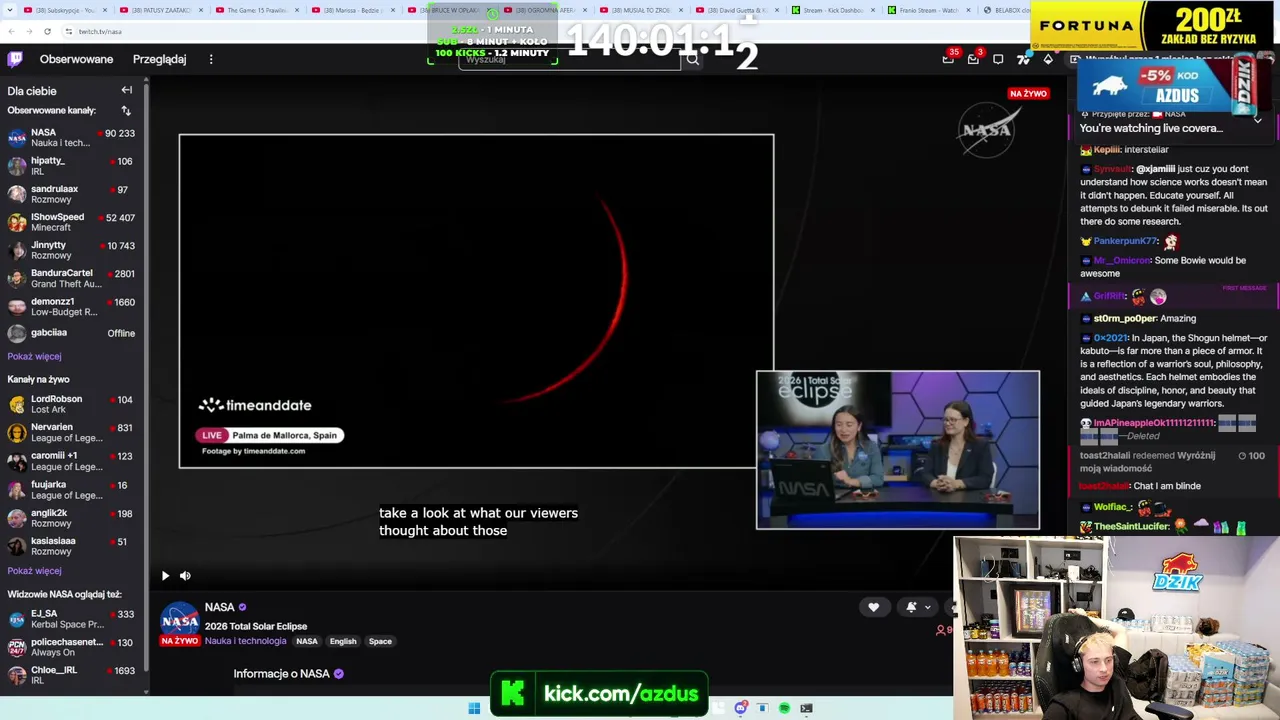Open the notifications inbox with 3 badge
This screenshot has height=720, width=1280.
pyautogui.click(x=973, y=59)
